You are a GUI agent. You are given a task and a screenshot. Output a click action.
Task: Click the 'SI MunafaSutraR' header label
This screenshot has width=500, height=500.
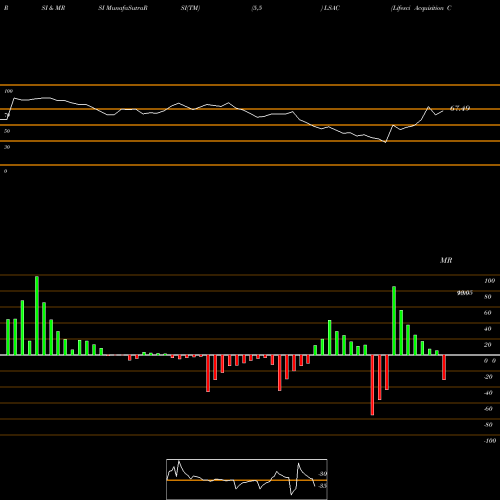pyautogui.click(x=123, y=8)
